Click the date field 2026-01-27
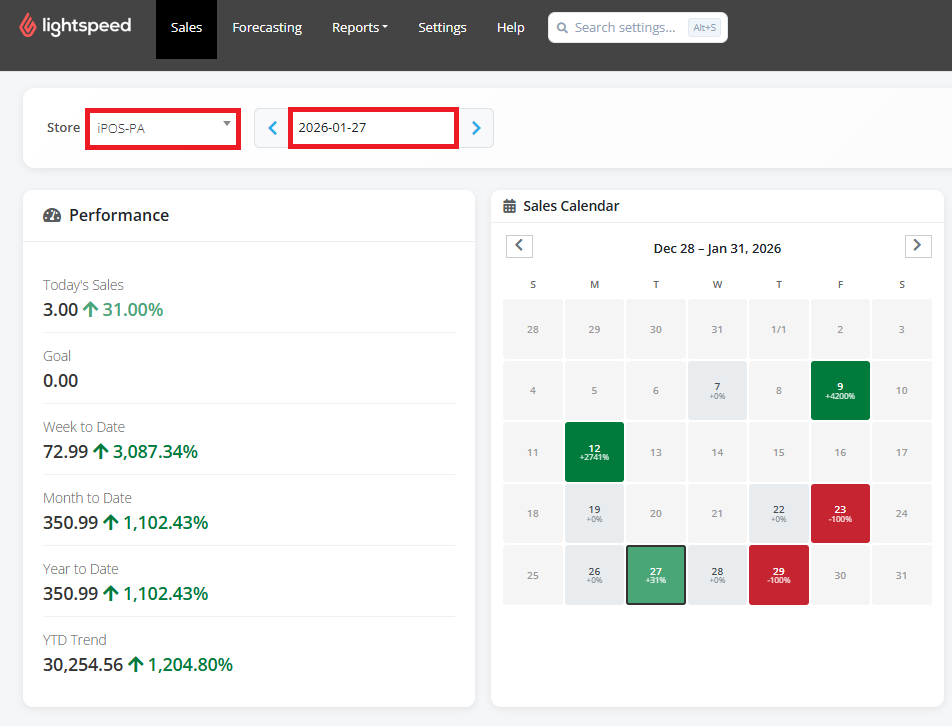The width and height of the screenshot is (952, 726). click(x=373, y=128)
